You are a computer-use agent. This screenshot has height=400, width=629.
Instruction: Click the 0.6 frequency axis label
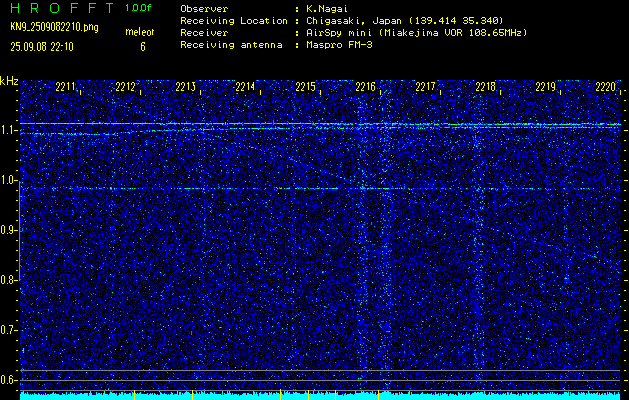(7, 380)
